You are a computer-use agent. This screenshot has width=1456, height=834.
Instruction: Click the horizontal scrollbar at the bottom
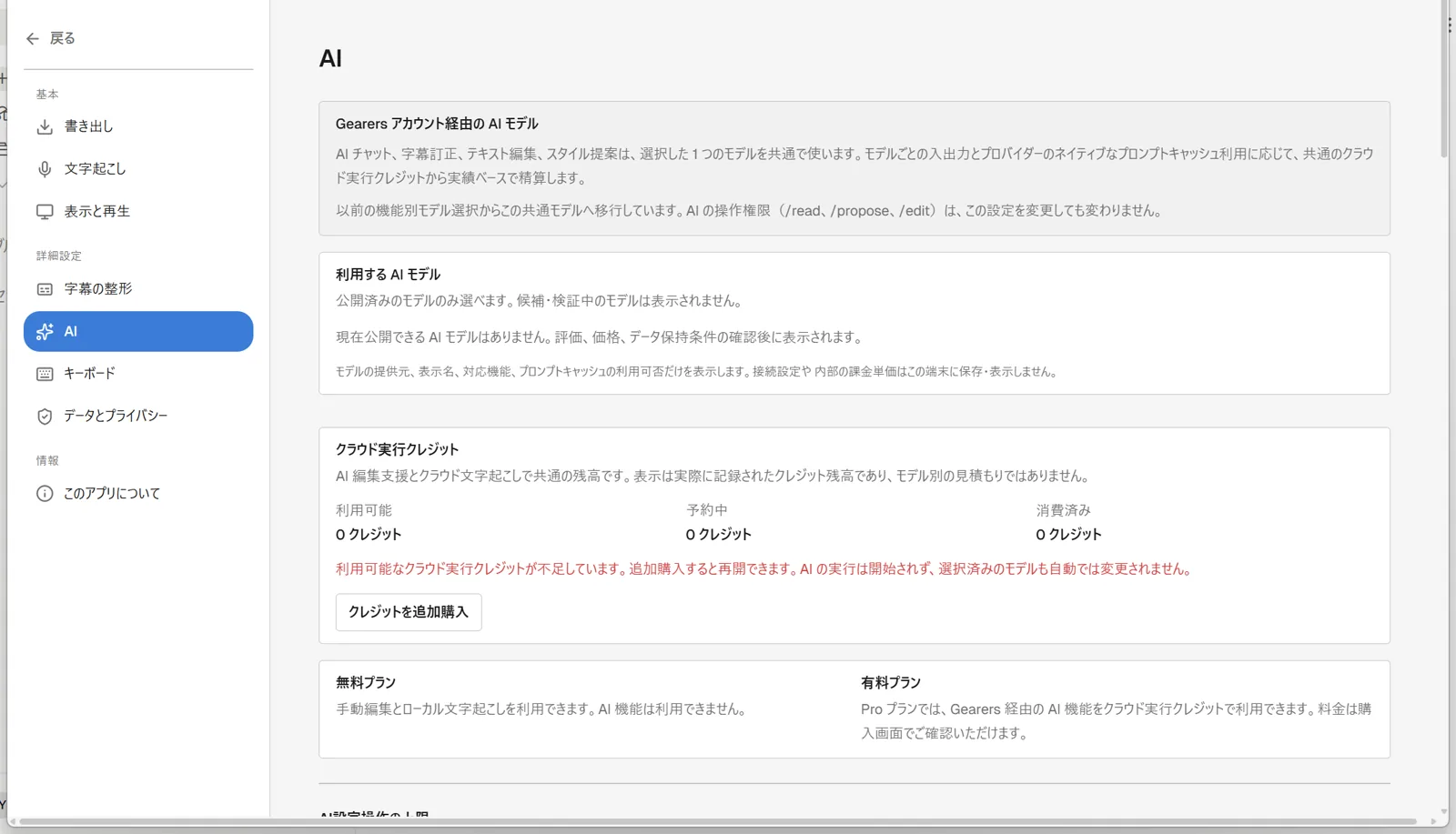[718, 821]
